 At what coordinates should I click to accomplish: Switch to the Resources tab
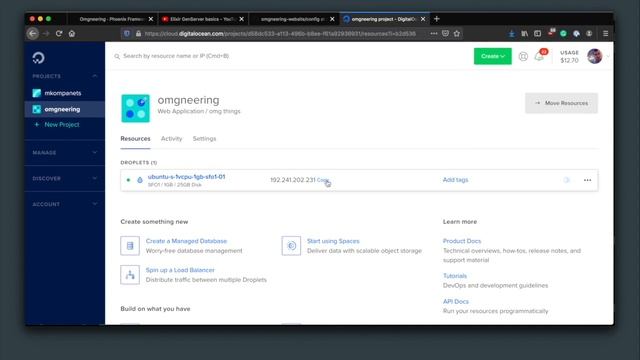(136, 139)
